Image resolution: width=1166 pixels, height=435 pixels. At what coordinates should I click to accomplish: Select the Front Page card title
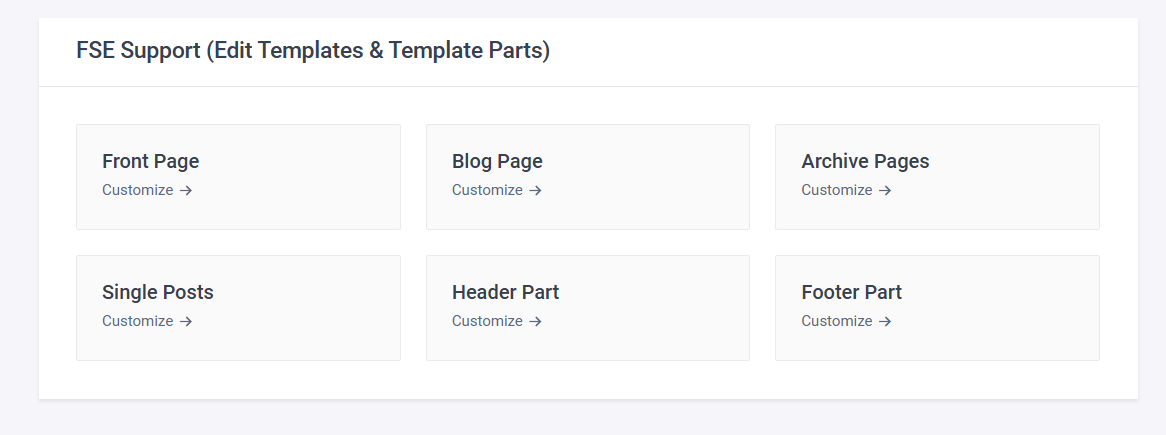point(150,161)
